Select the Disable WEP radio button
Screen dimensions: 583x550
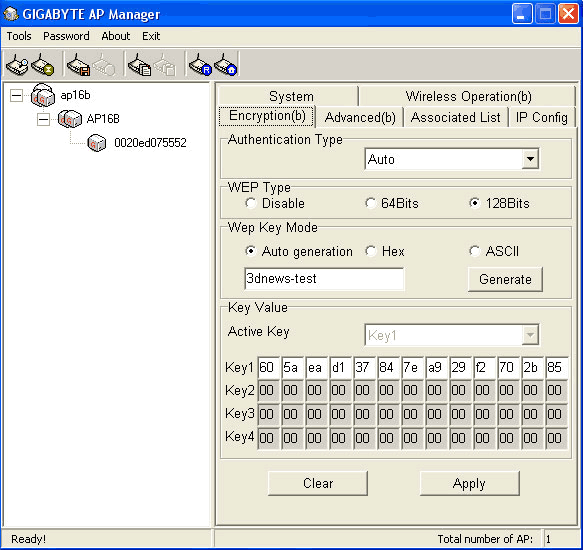click(251, 203)
